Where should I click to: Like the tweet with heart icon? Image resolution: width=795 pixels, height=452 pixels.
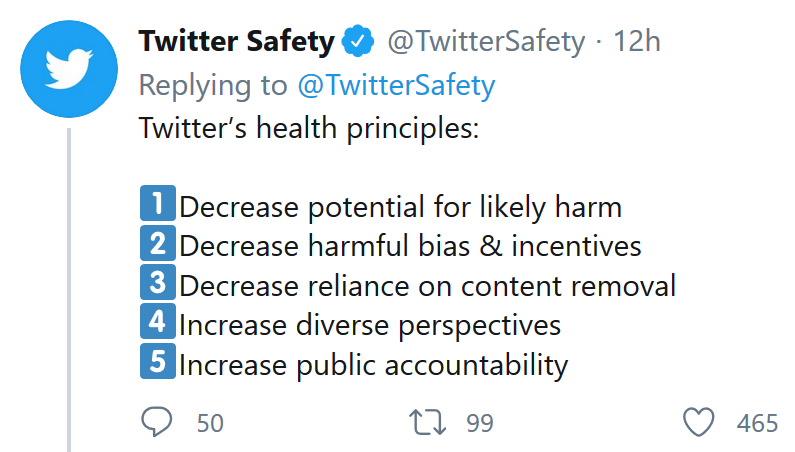(699, 422)
